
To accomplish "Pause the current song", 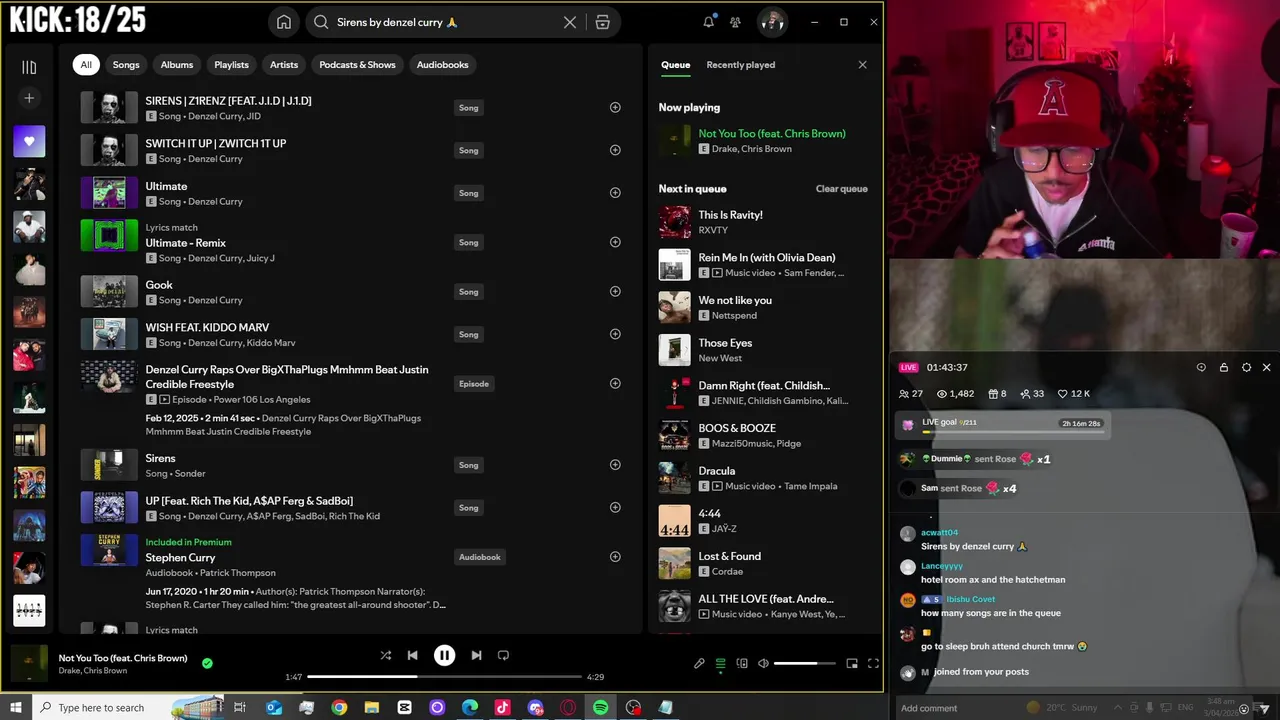I will [444, 656].
